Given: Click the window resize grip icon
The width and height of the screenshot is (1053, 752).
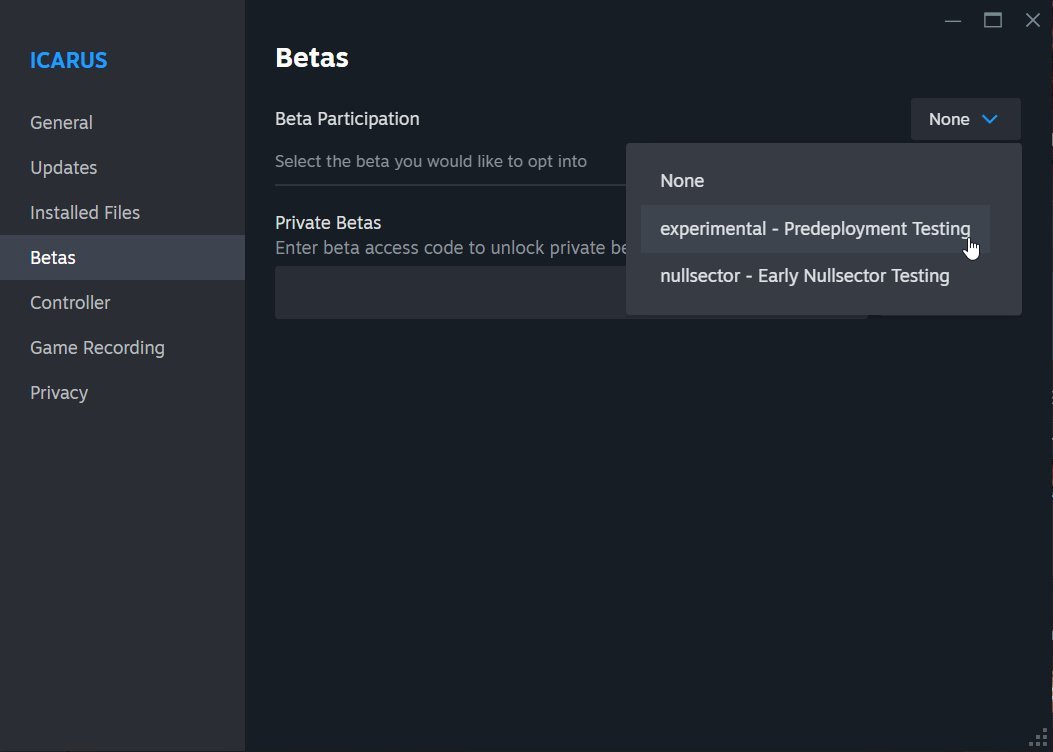Looking at the screenshot, I should point(1039,738).
